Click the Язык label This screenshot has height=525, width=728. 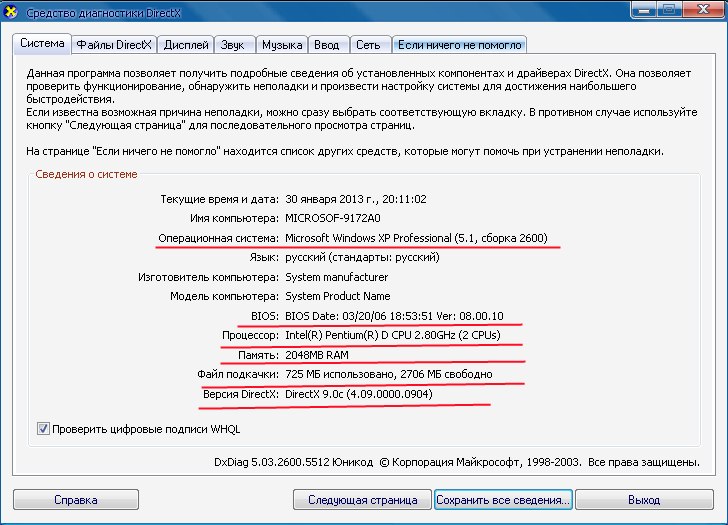(x=264, y=257)
